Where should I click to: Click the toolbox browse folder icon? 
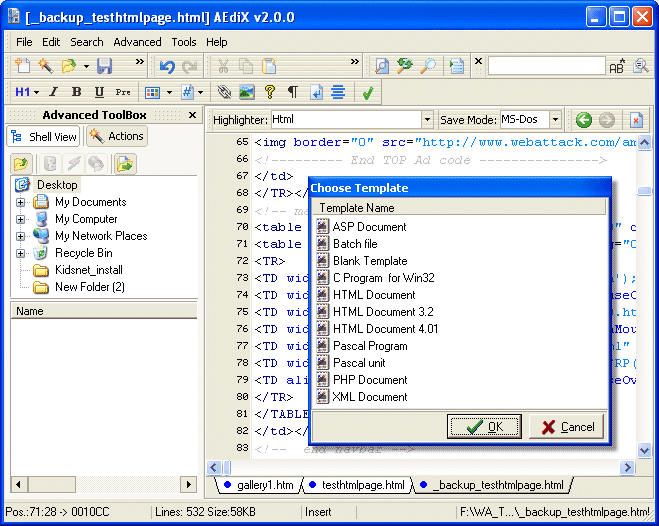[x=21, y=164]
